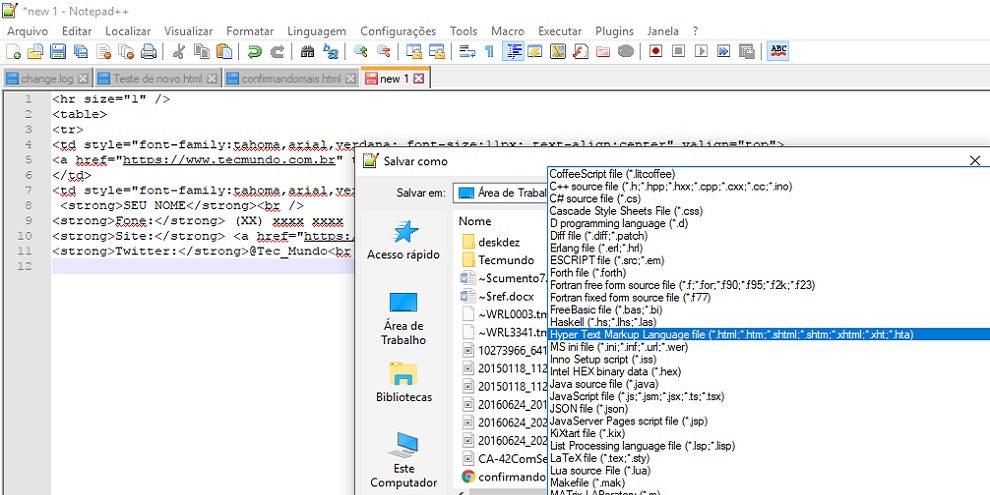The image size is (990, 495).
Task: Open Find with binoculars icon
Action: [307, 52]
